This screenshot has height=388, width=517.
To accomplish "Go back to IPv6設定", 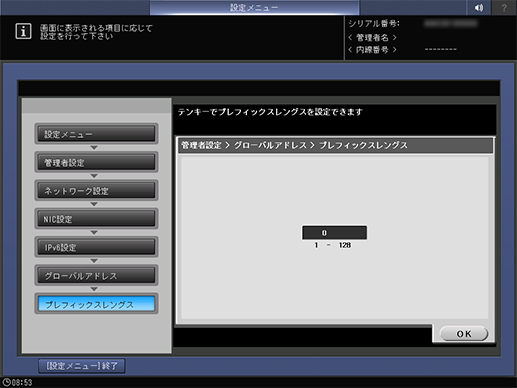I will [x=96, y=247].
